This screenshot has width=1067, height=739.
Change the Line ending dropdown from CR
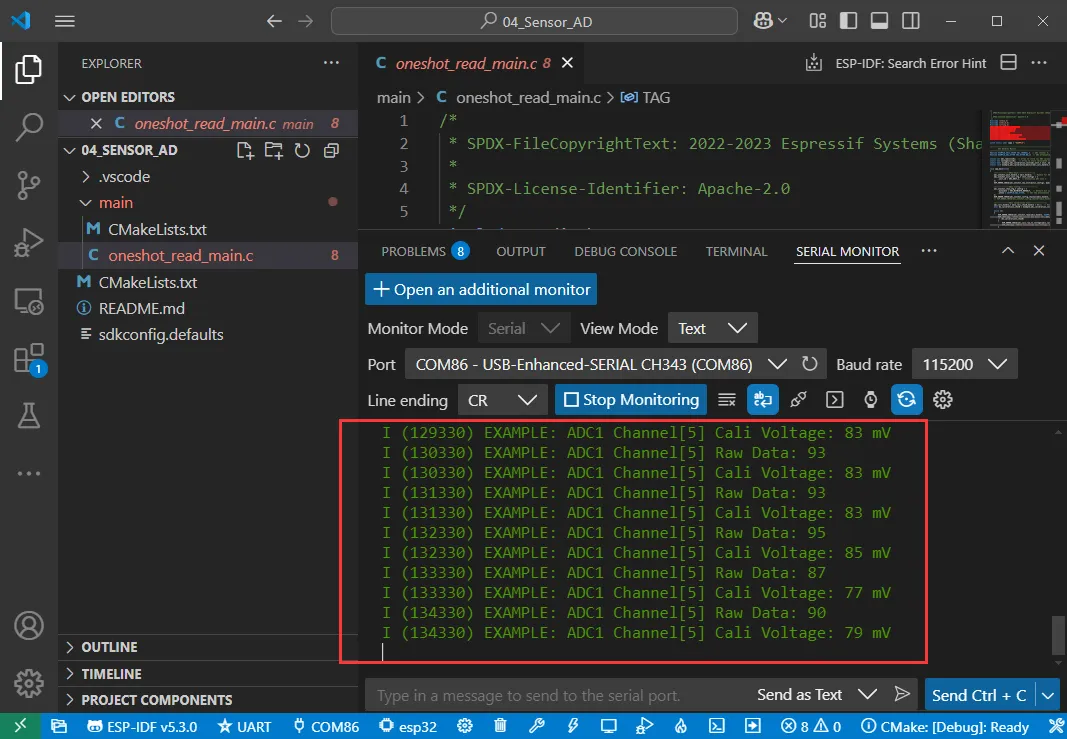point(502,399)
